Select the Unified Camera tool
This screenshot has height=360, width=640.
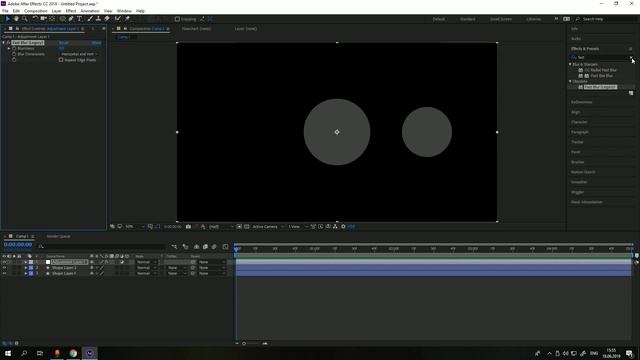point(43,19)
